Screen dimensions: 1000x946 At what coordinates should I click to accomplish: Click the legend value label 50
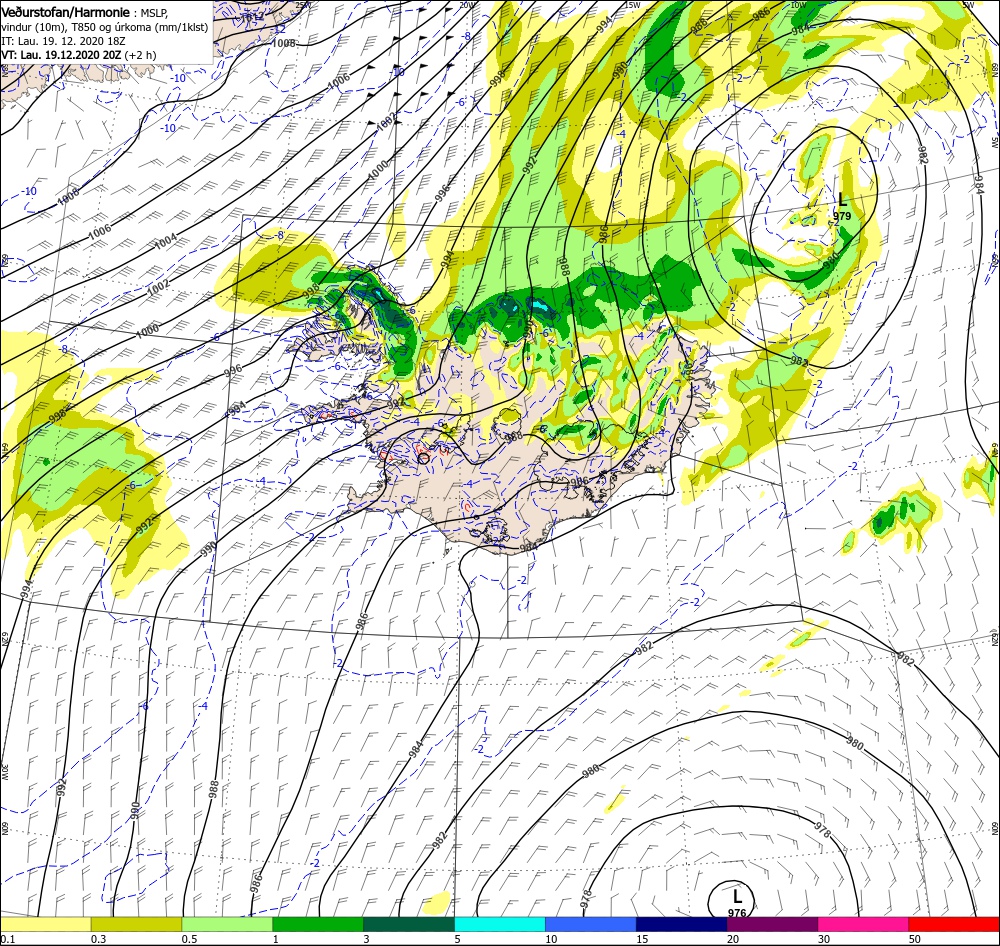[915, 939]
